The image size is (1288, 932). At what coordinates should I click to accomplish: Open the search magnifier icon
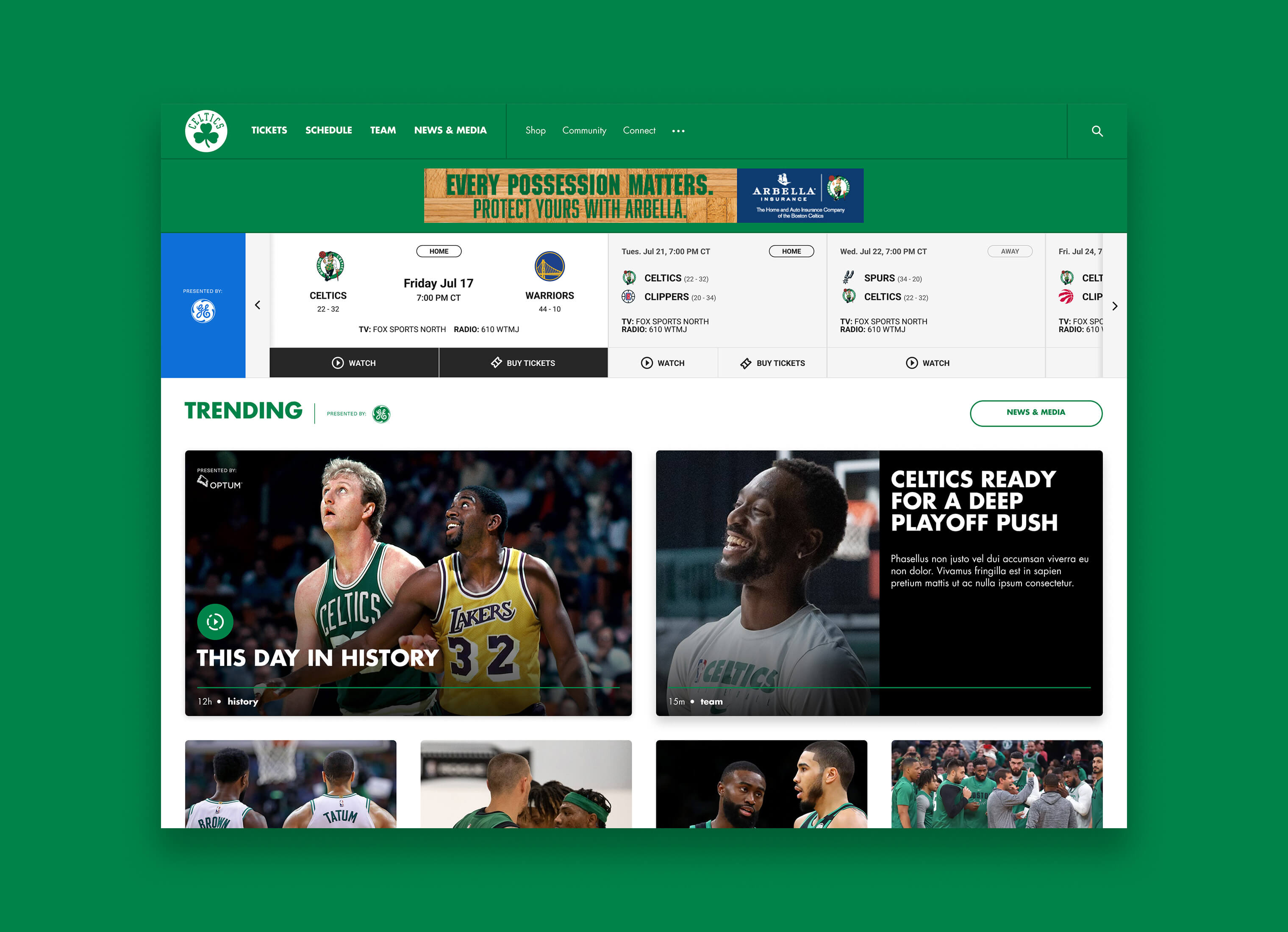point(1096,131)
